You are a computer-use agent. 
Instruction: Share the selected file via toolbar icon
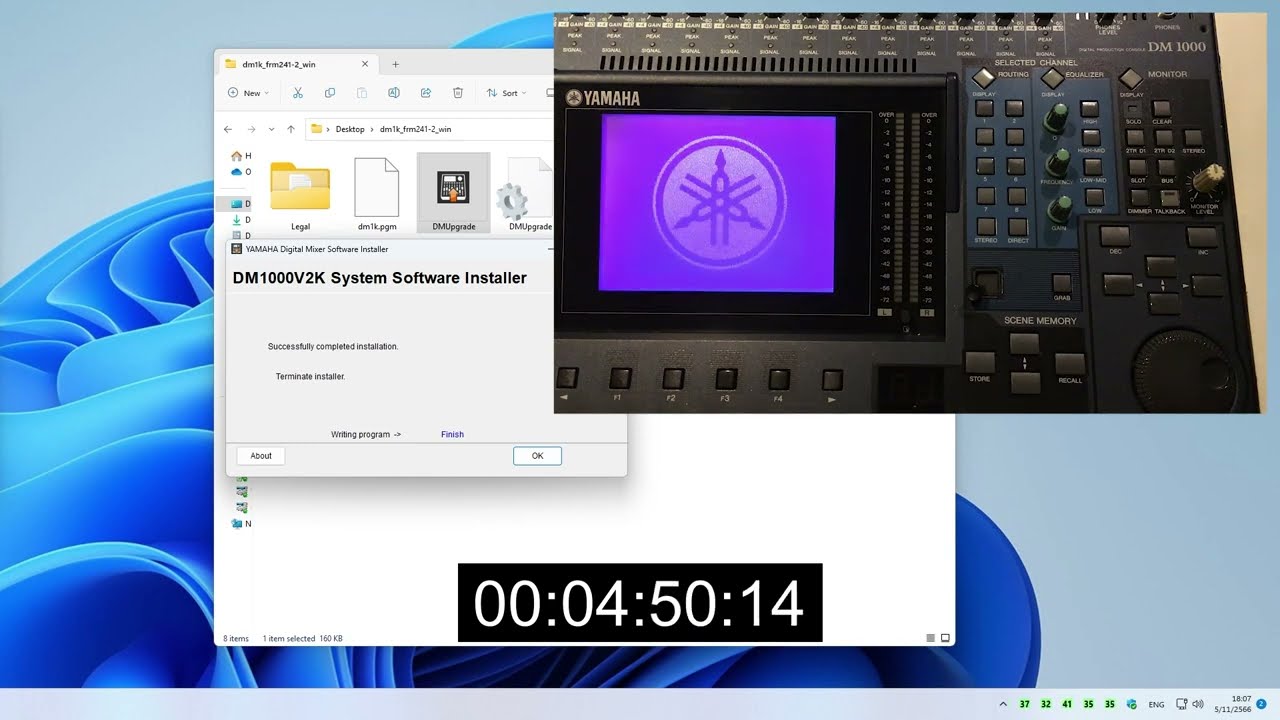[425, 93]
